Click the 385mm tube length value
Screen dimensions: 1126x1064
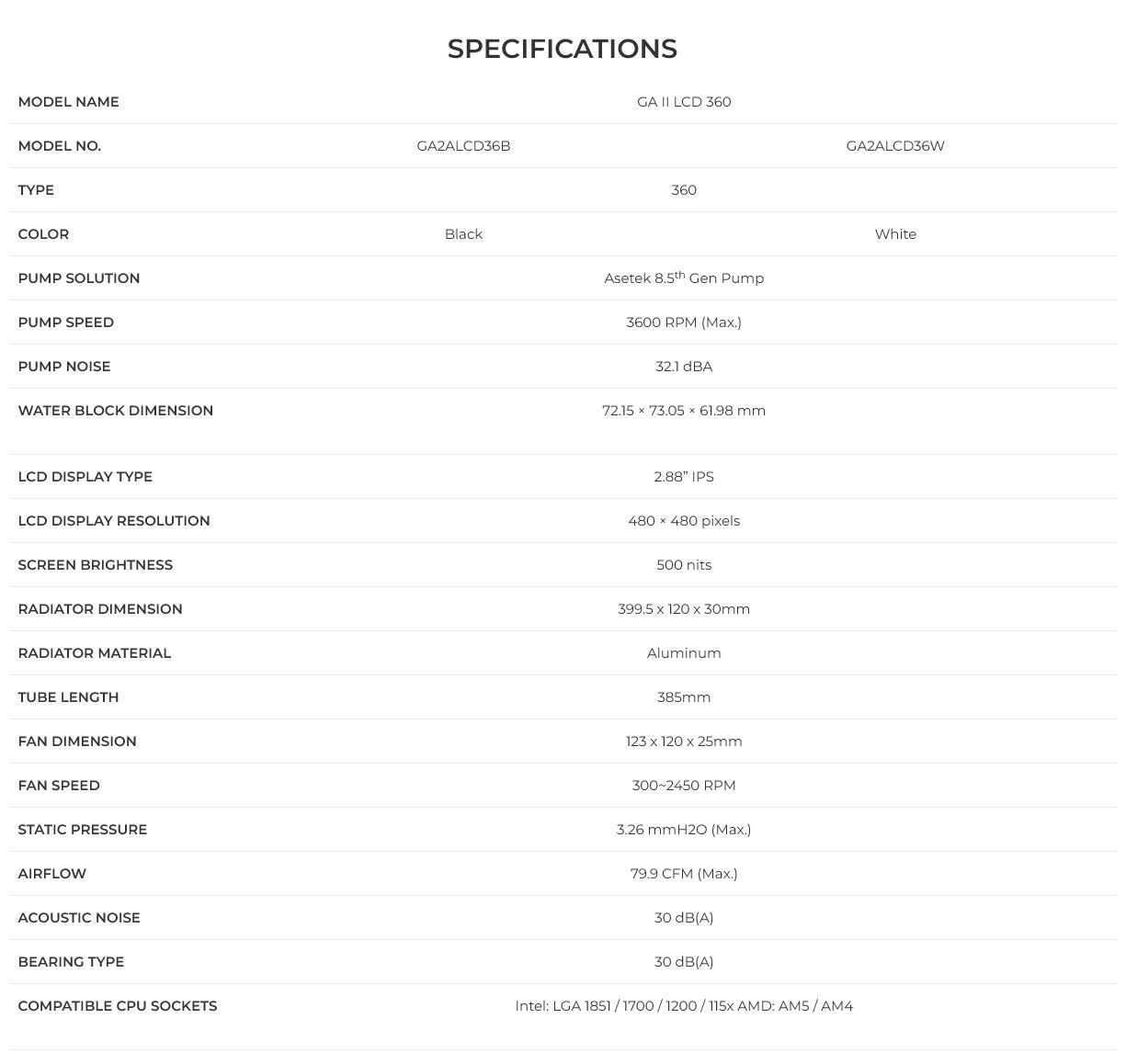(684, 697)
